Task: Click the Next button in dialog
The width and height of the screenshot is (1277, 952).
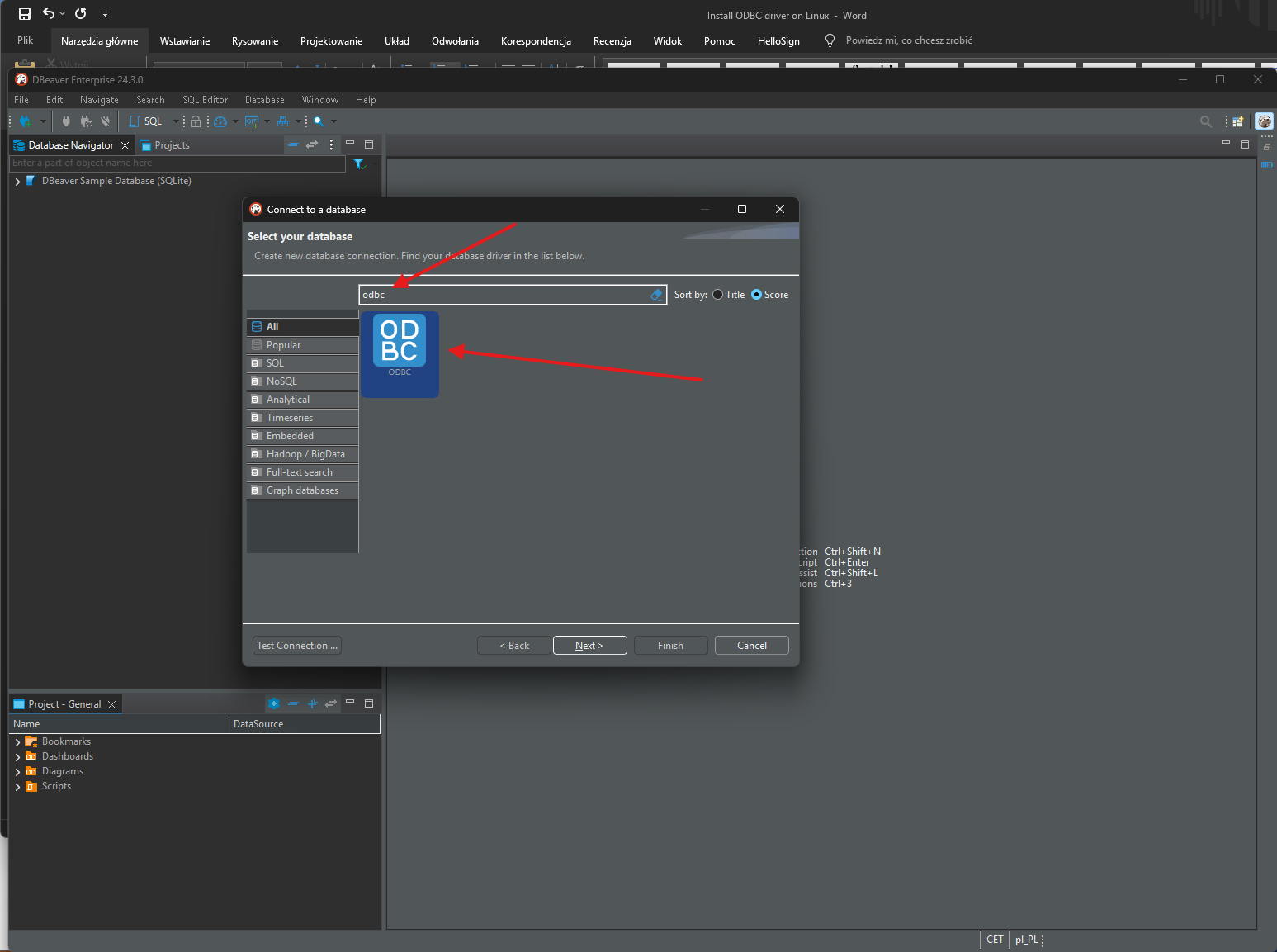Action: coord(589,646)
